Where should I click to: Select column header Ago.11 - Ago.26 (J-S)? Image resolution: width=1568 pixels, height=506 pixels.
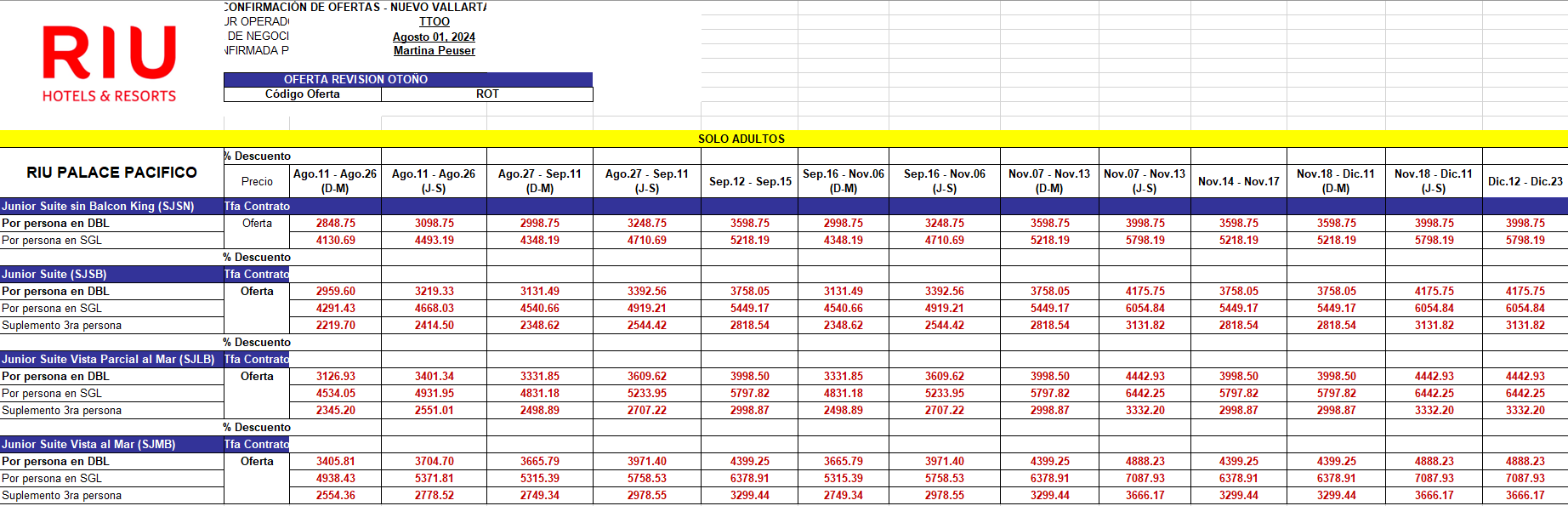[434, 181]
